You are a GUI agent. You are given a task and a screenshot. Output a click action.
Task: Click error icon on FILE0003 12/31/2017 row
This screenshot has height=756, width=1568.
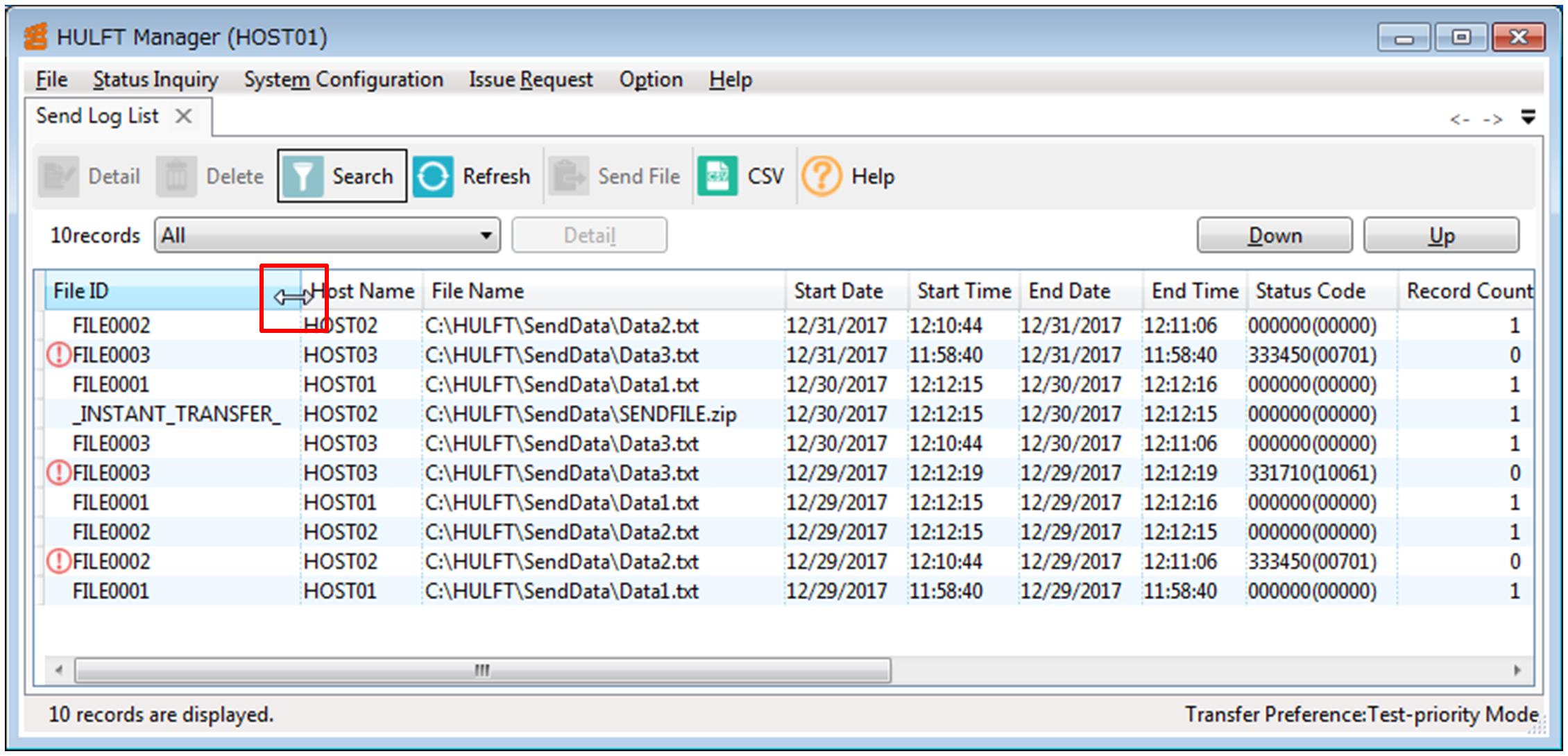pos(58,355)
